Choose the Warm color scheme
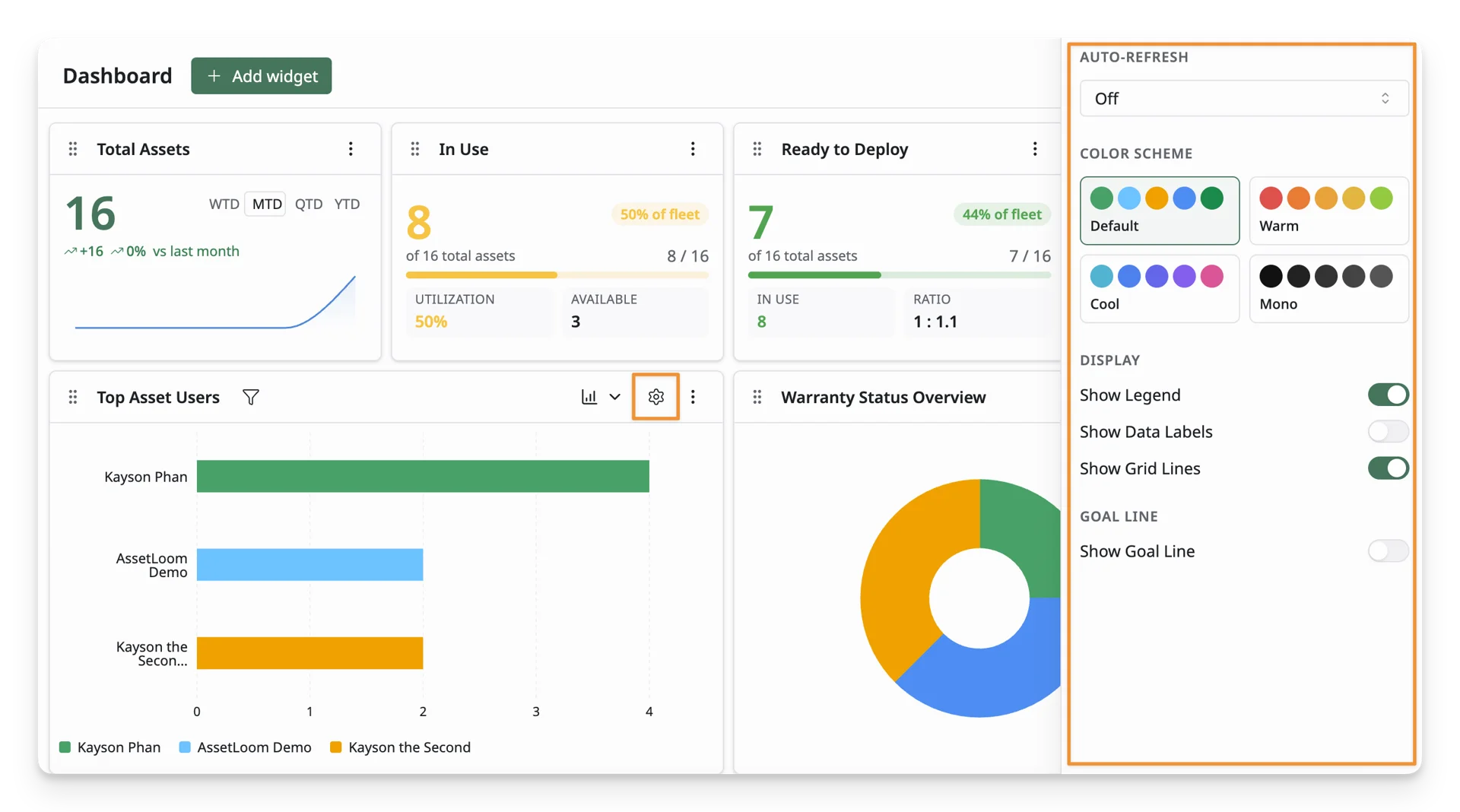1460x812 pixels. click(1329, 211)
